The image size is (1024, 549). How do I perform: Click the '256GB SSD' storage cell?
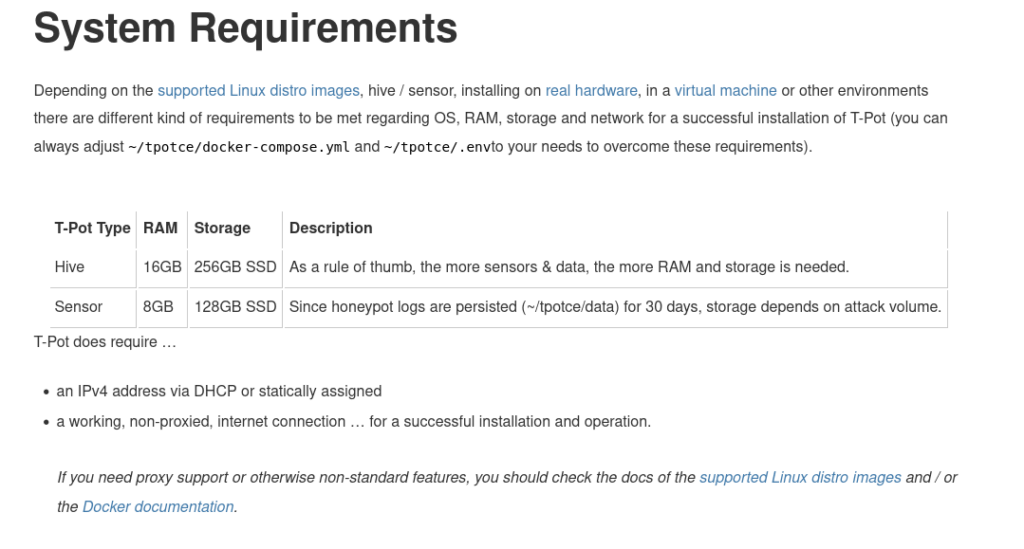[235, 267]
